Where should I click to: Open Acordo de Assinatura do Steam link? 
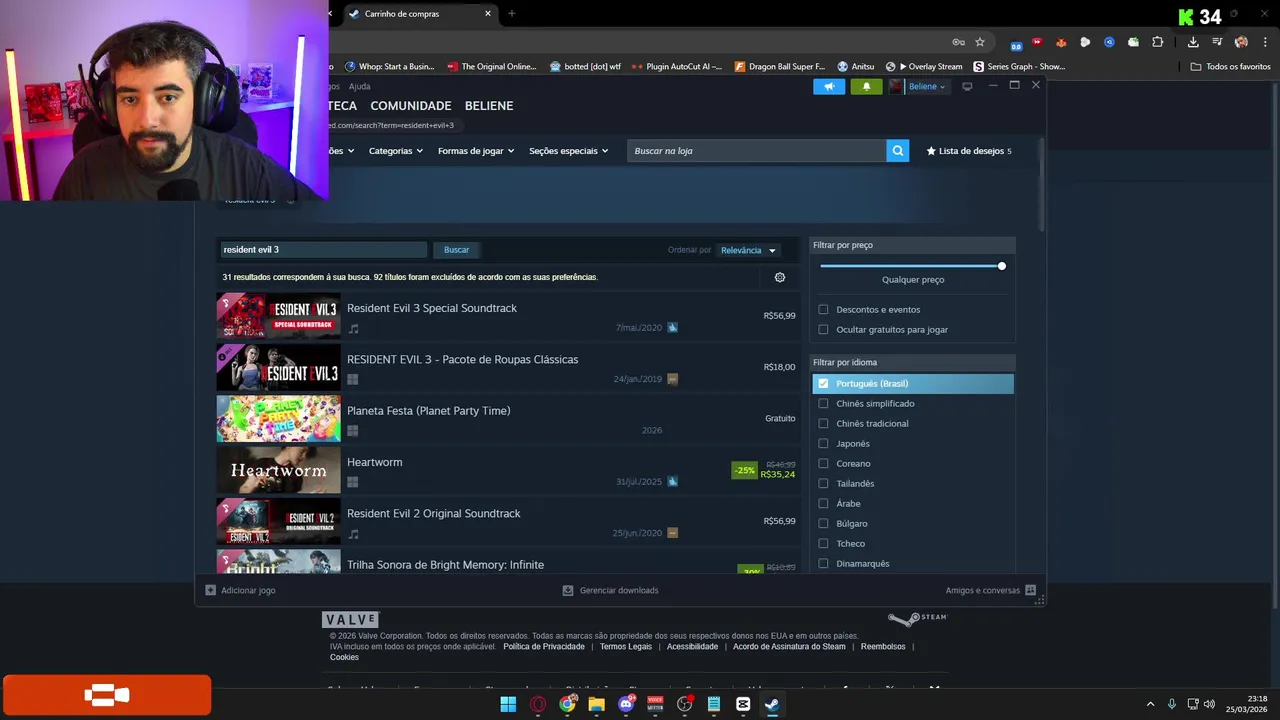click(x=789, y=647)
